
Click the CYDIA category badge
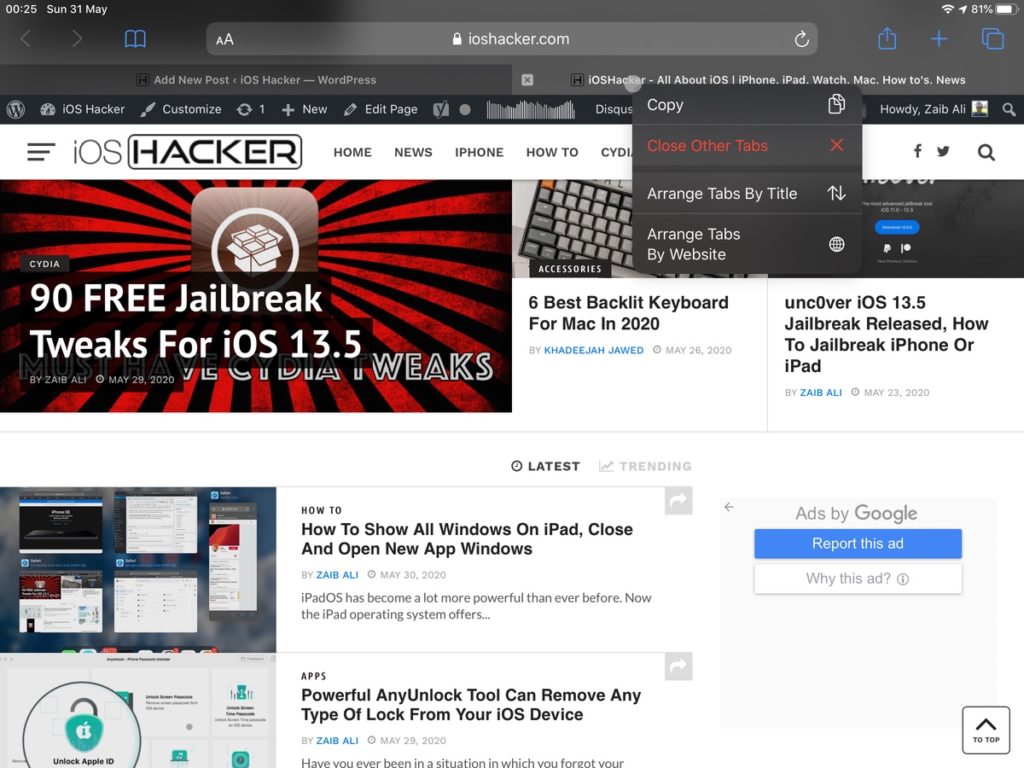[x=44, y=264]
